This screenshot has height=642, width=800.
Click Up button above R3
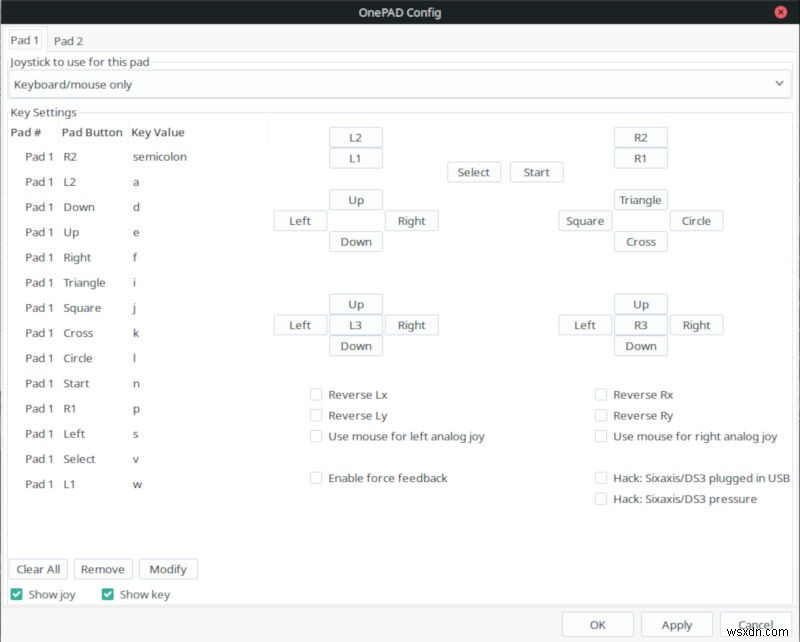coord(640,304)
